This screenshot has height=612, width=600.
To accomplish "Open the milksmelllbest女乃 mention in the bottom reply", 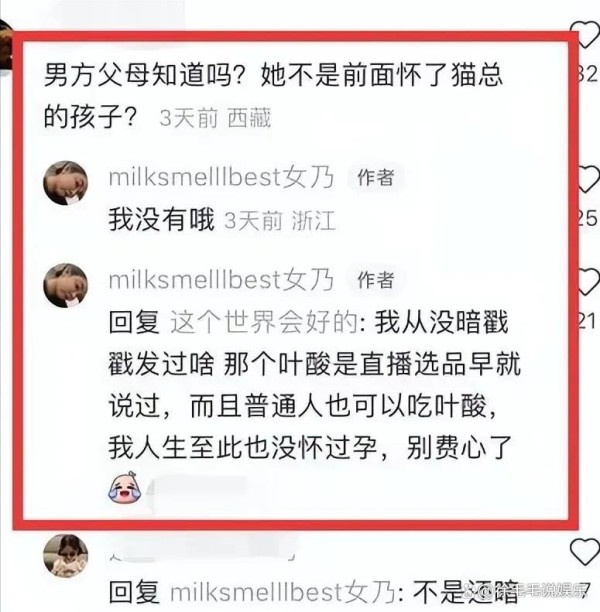I will point(283,592).
